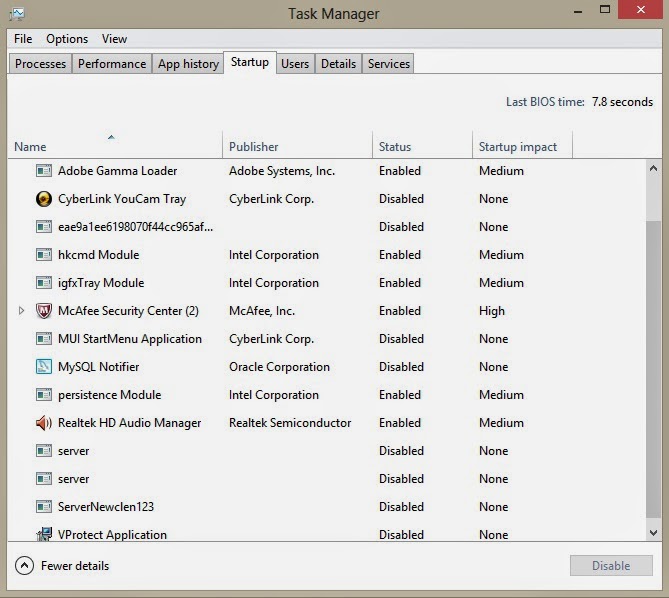669x598 pixels.
Task: Click the Last BIOS time label
Action: pos(545,102)
